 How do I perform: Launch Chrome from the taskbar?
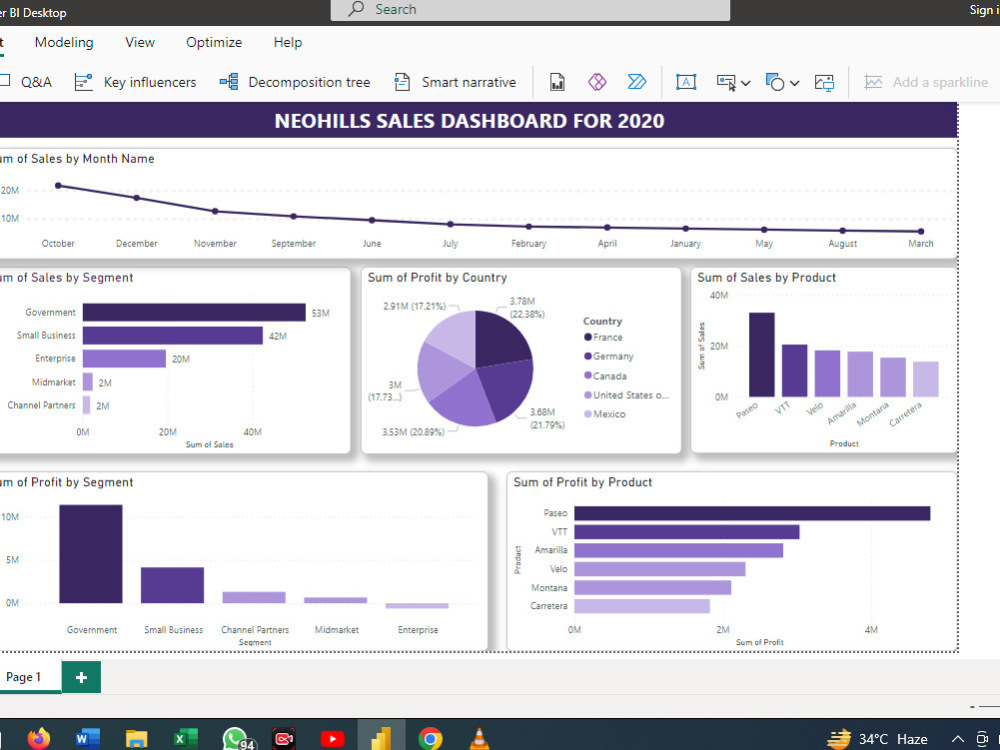(430, 738)
